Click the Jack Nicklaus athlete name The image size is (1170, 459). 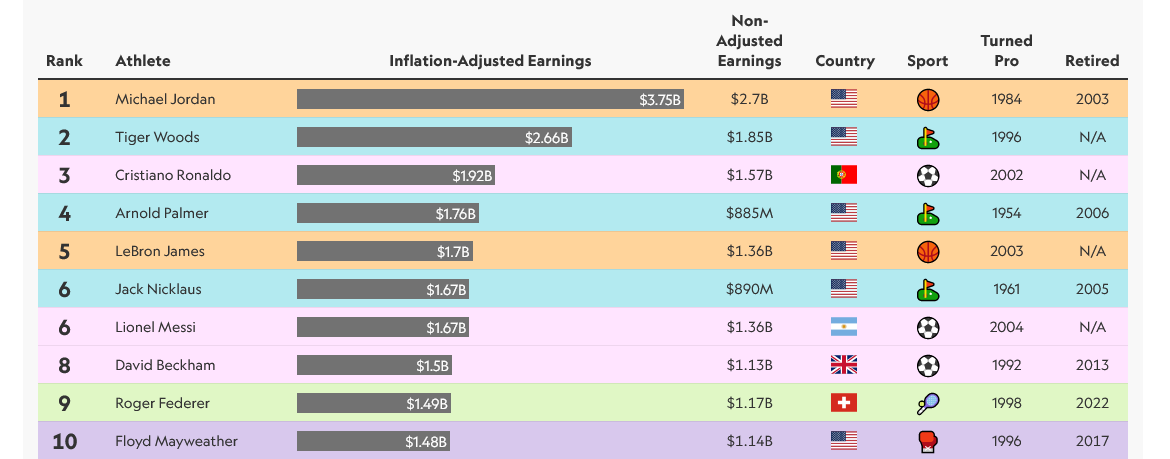click(158, 290)
